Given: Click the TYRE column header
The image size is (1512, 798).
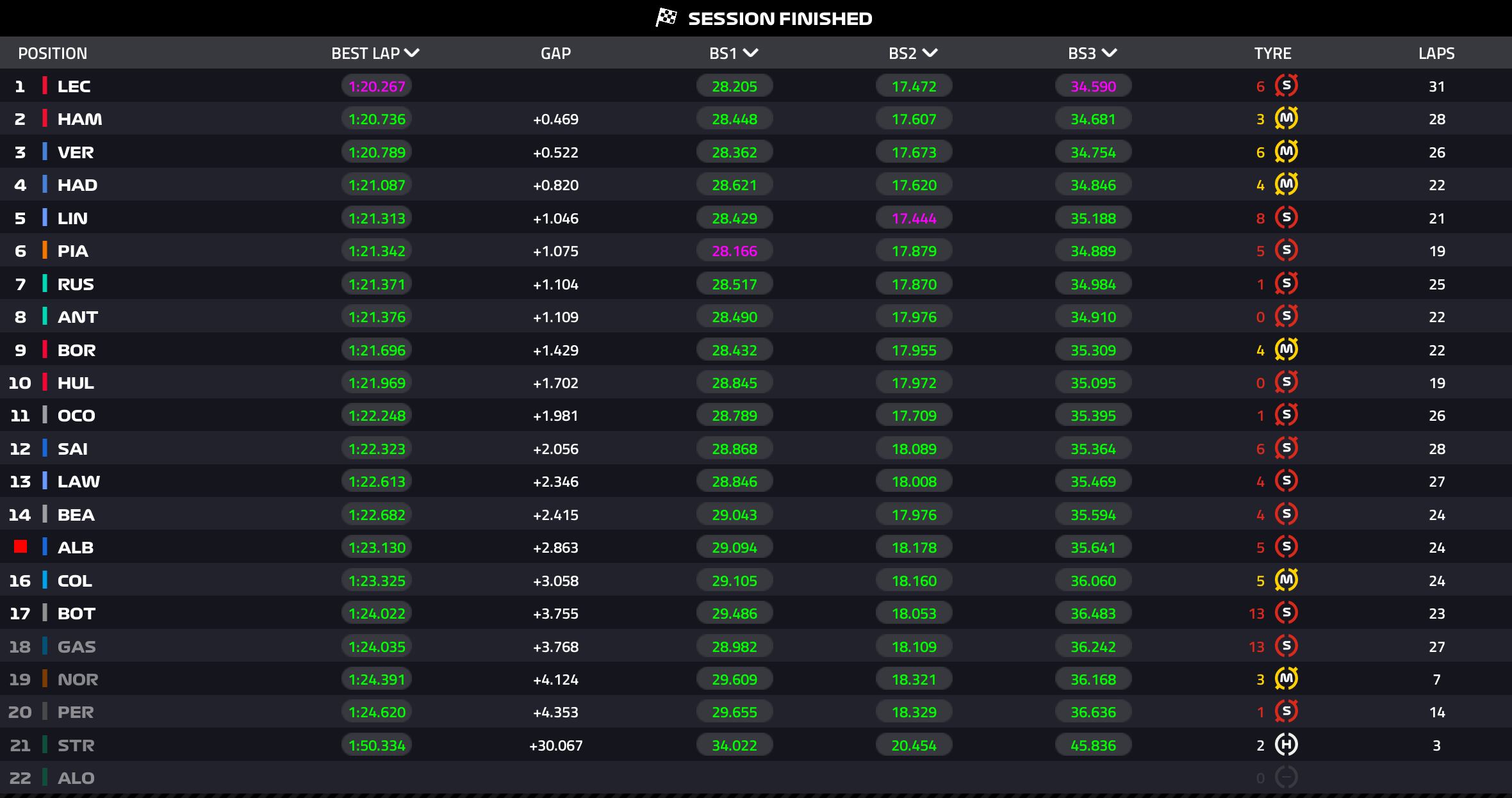Looking at the screenshot, I should (1272, 53).
